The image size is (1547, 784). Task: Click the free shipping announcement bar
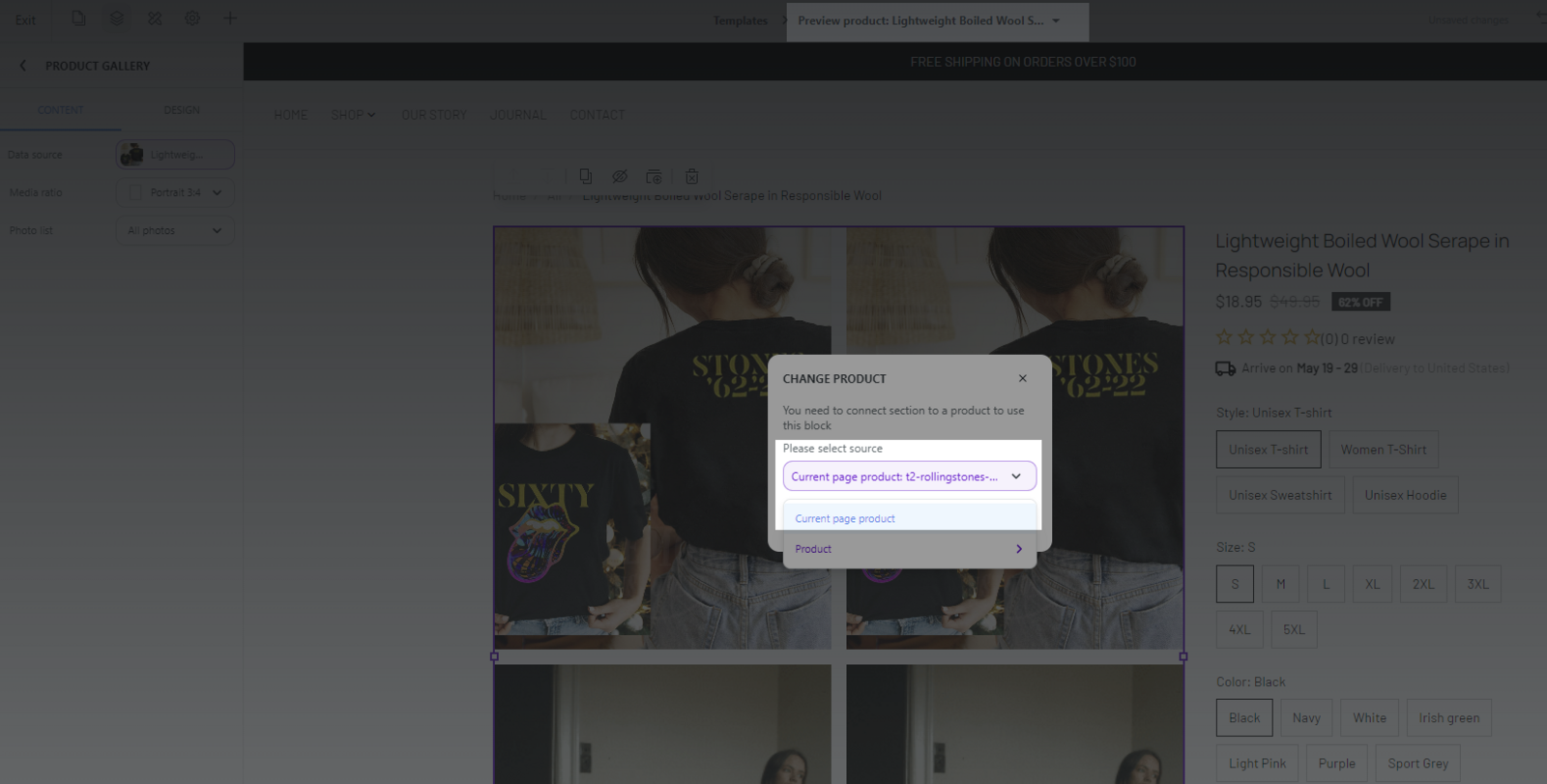895,62
